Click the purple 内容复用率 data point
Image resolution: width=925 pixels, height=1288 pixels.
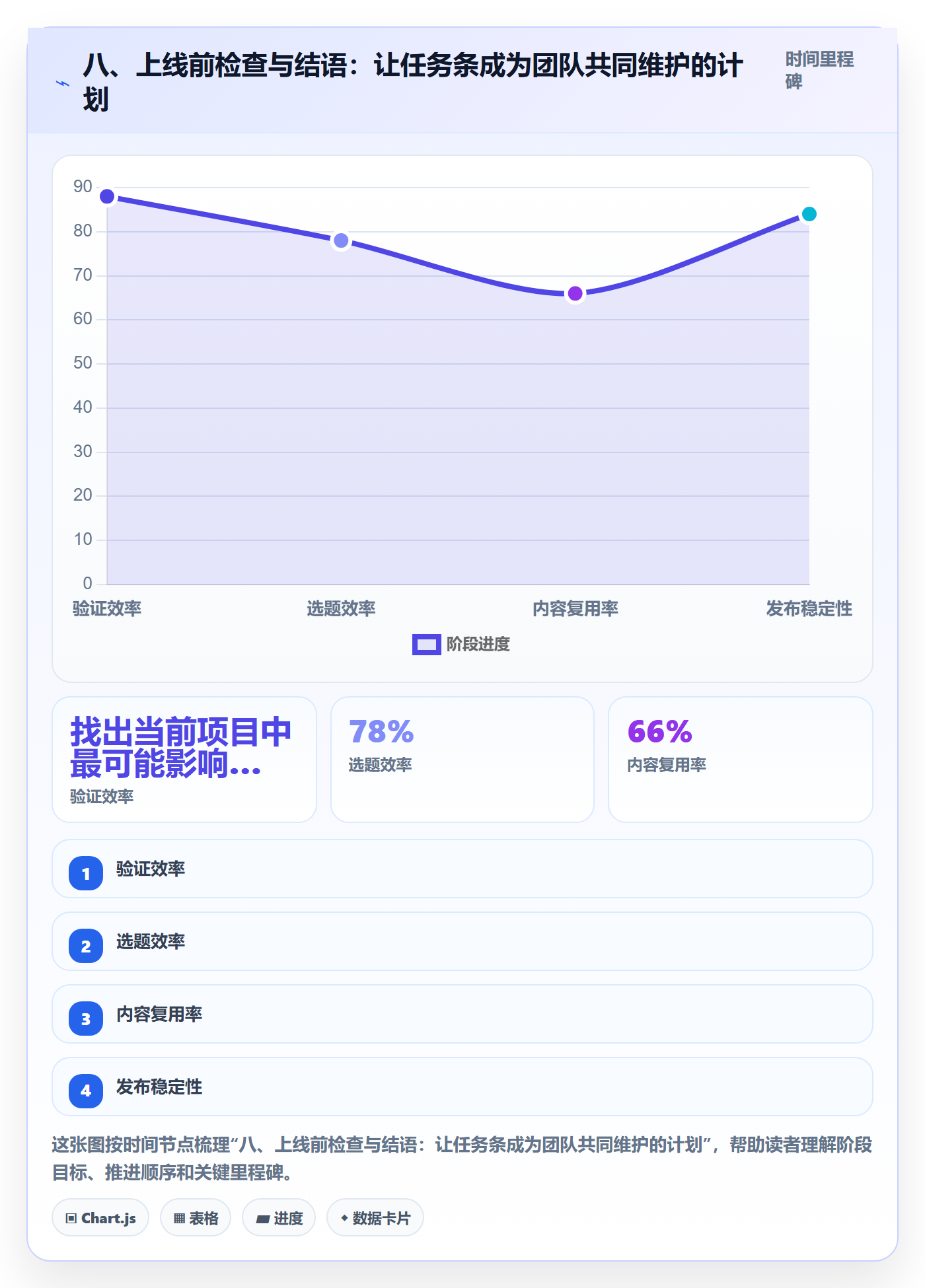click(575, 293)
